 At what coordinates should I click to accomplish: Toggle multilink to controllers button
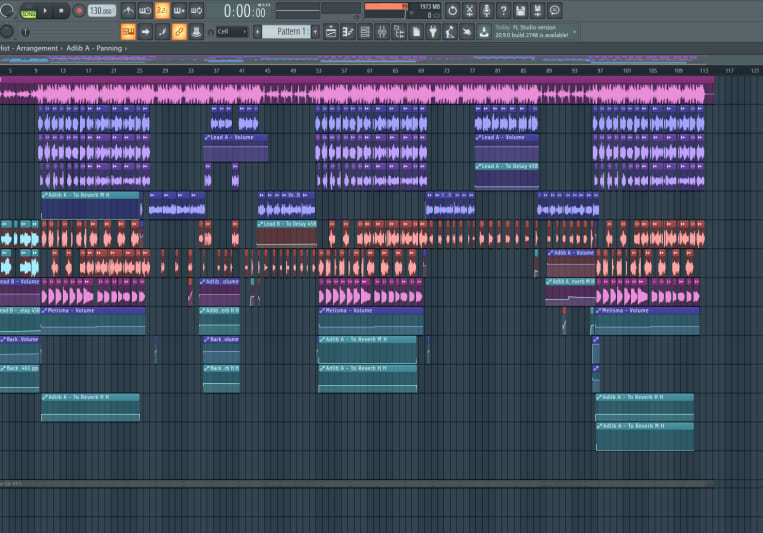click(196, 32)
